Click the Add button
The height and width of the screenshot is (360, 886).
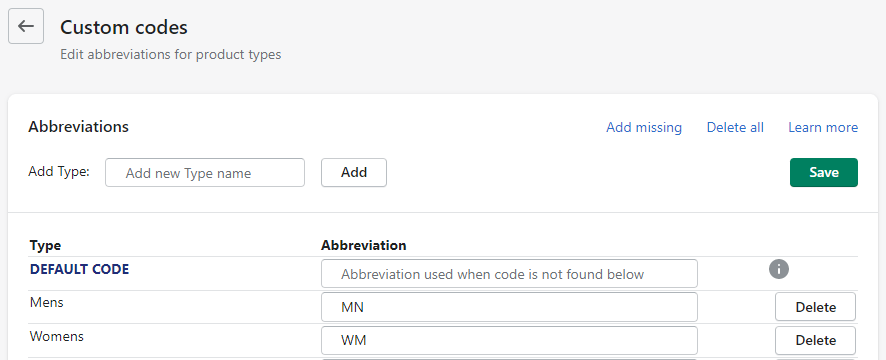click(354, 172)
